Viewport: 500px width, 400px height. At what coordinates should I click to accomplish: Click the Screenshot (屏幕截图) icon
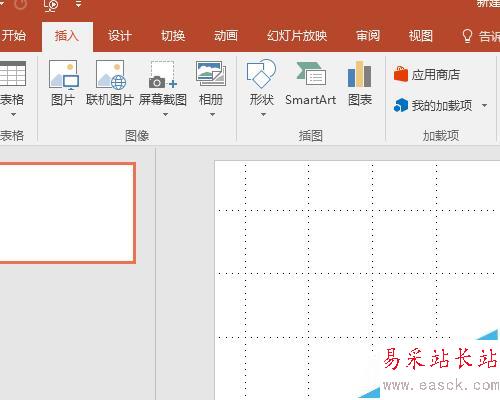162,75
